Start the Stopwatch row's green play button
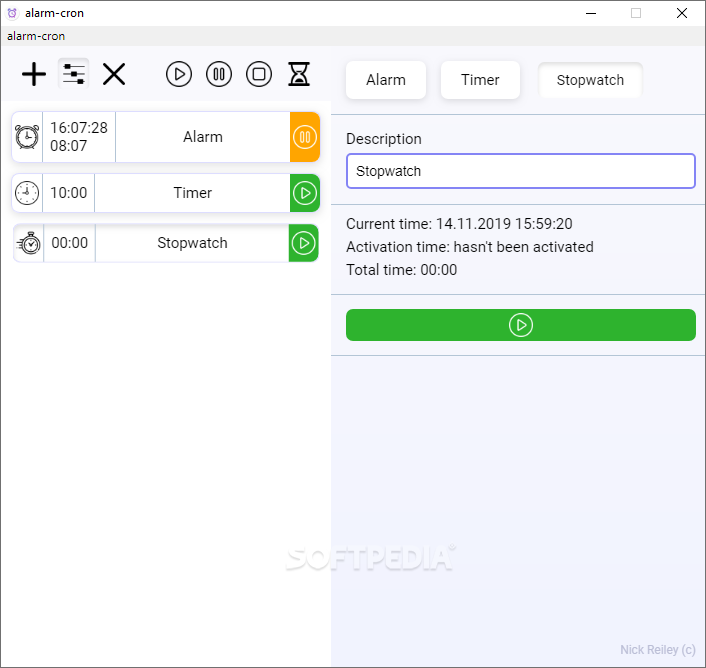Screen dimensions: 706x668 click(x=304, y=243)
